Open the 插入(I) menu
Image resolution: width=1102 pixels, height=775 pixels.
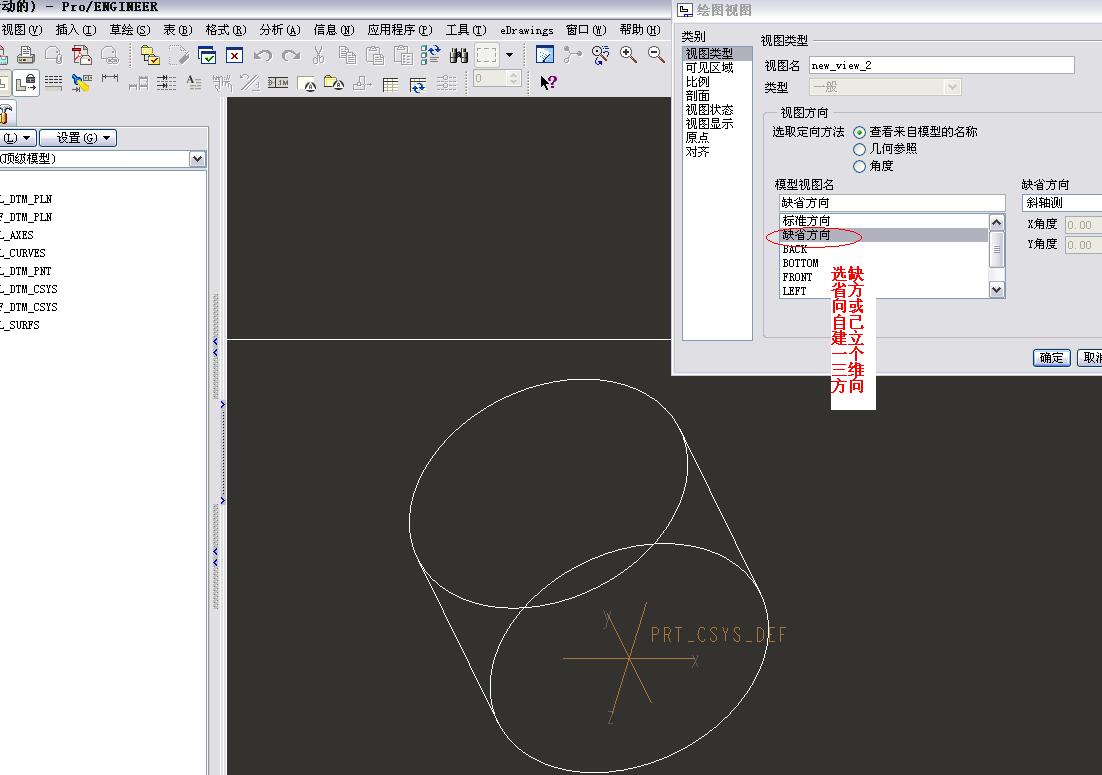(75, 30)
